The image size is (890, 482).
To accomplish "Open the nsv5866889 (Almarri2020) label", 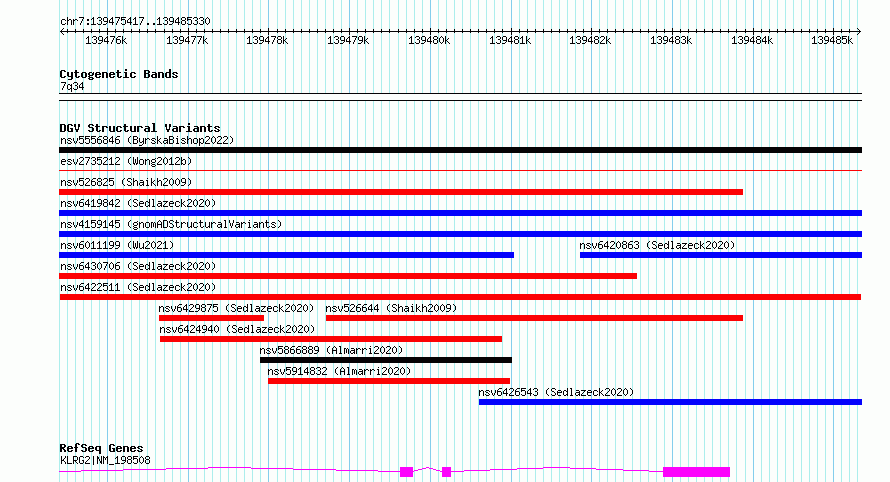I will (x=331, y=350).
